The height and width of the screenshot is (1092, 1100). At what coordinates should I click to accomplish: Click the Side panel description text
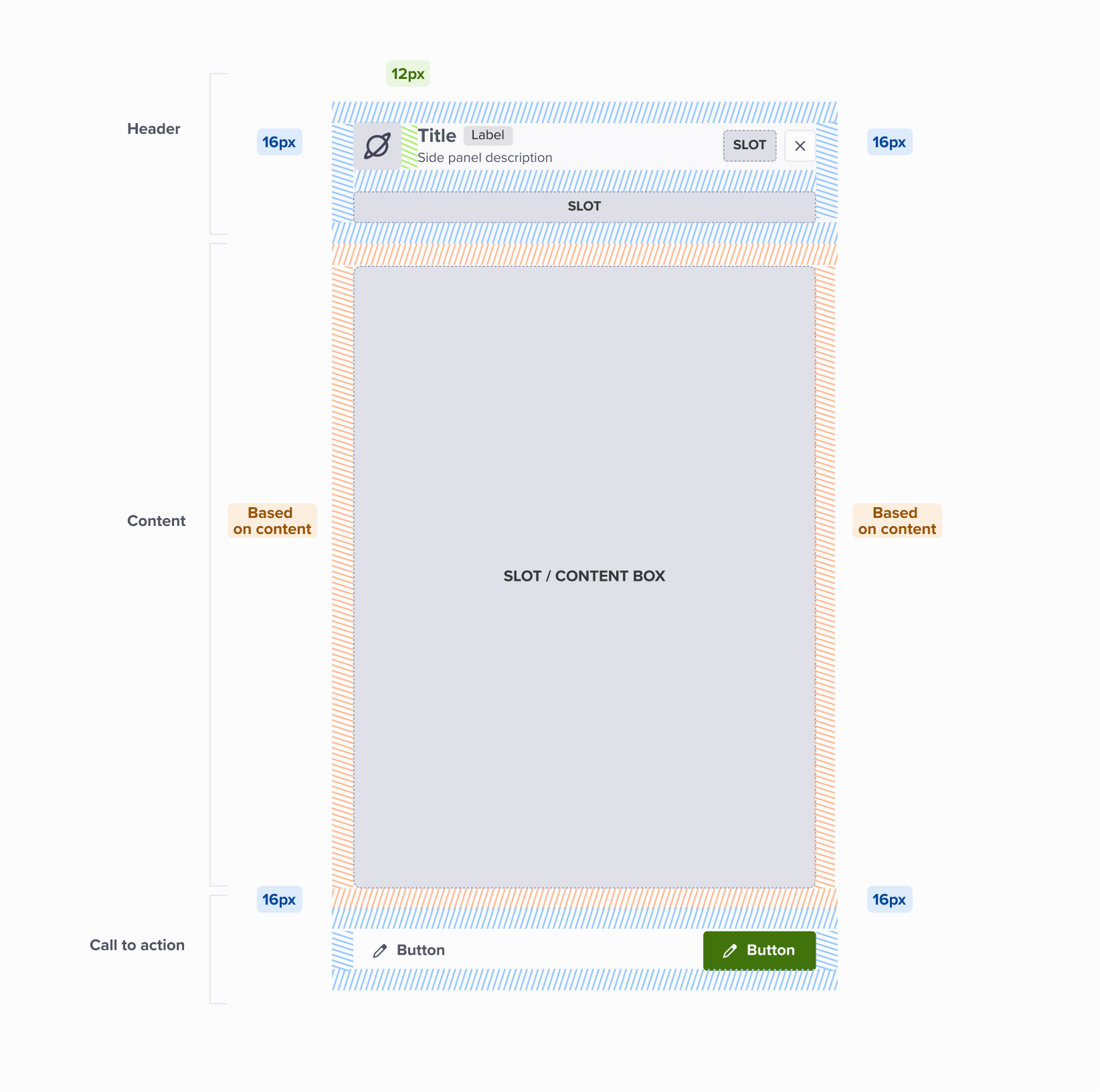point(485,158)
